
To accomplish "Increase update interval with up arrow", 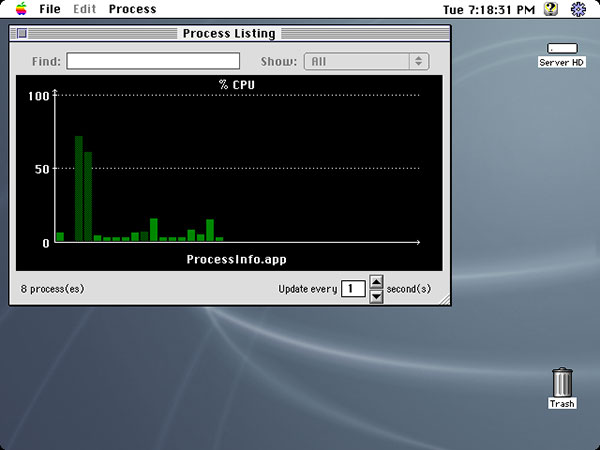I will tap(377, 282).
